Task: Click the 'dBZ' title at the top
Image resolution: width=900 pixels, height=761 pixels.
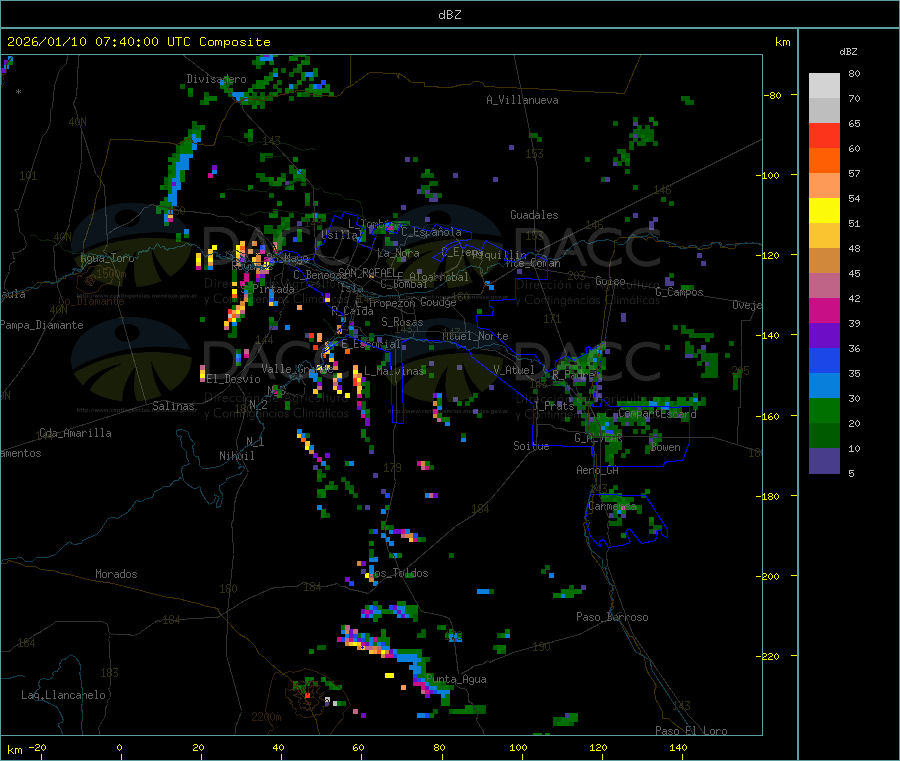Action: point(449,15)
